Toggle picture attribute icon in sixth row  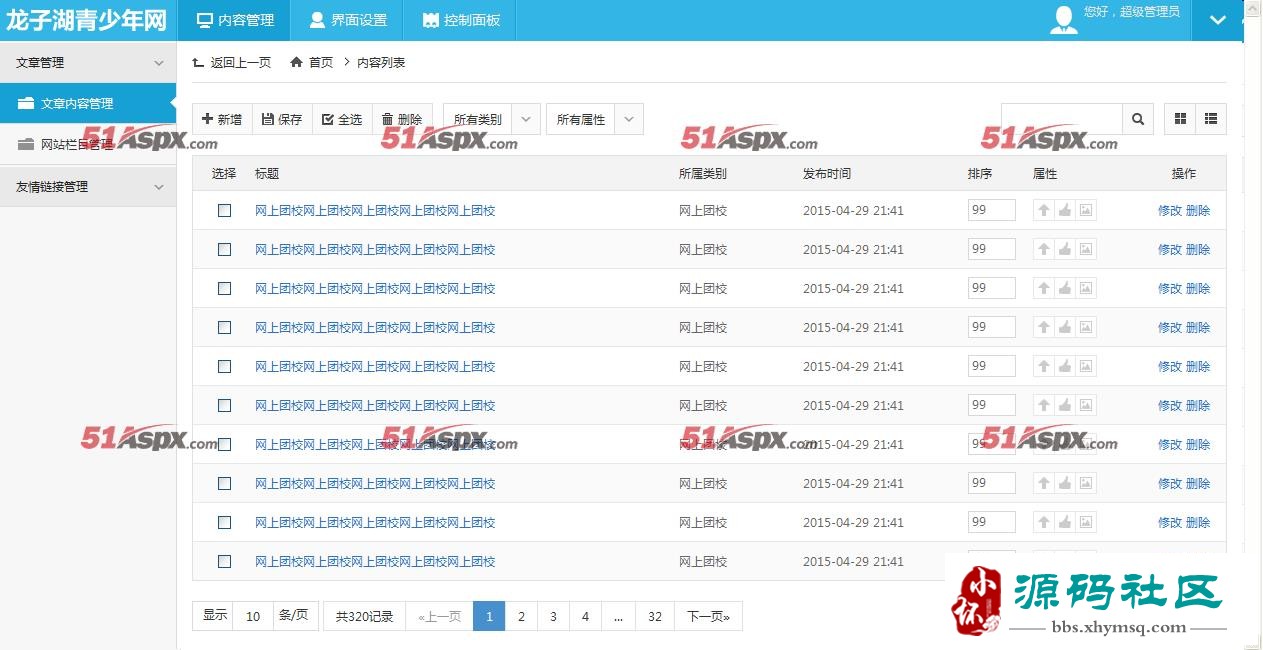[1086, 405]
